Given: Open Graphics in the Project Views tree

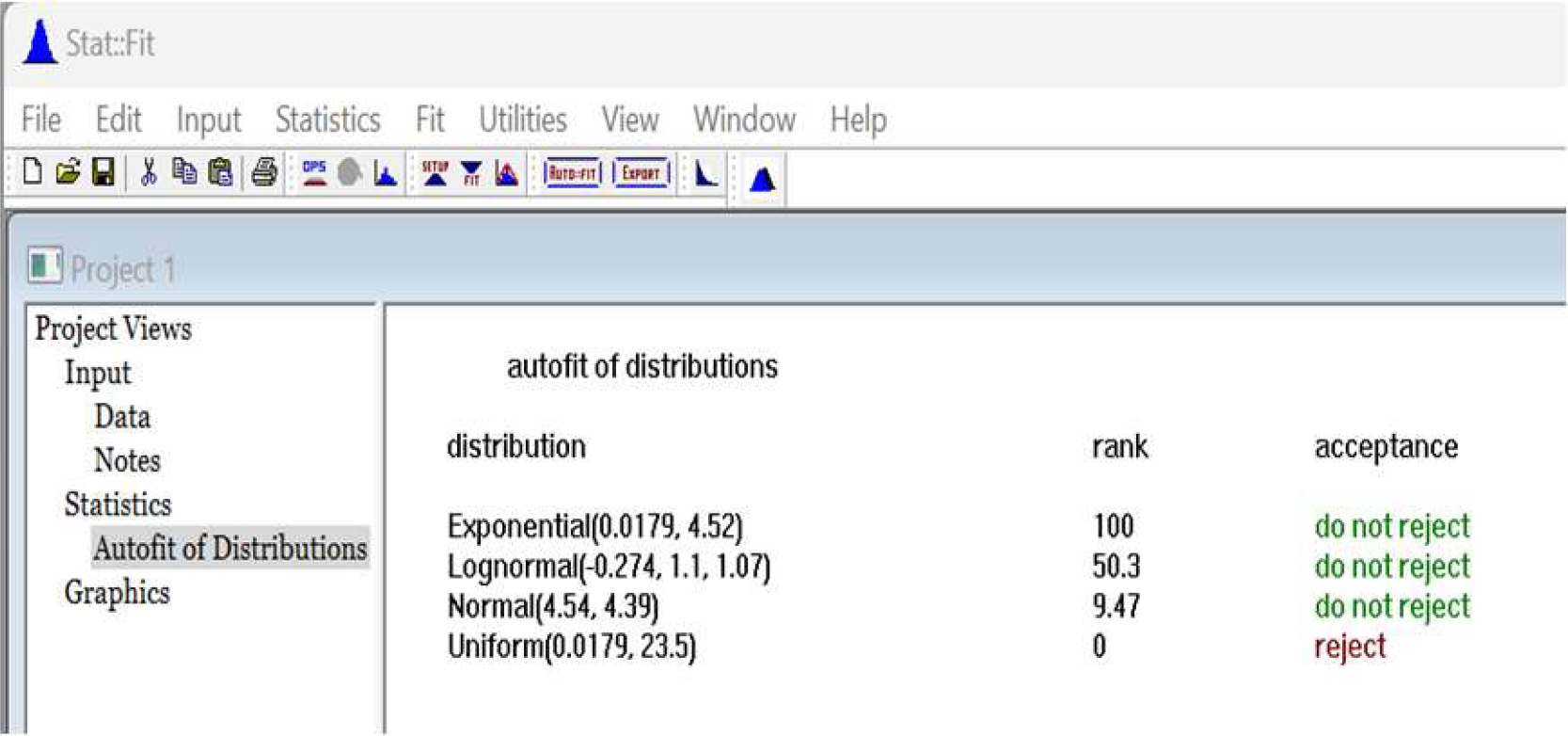Looking at the screenshot, I should coord(117,592).
